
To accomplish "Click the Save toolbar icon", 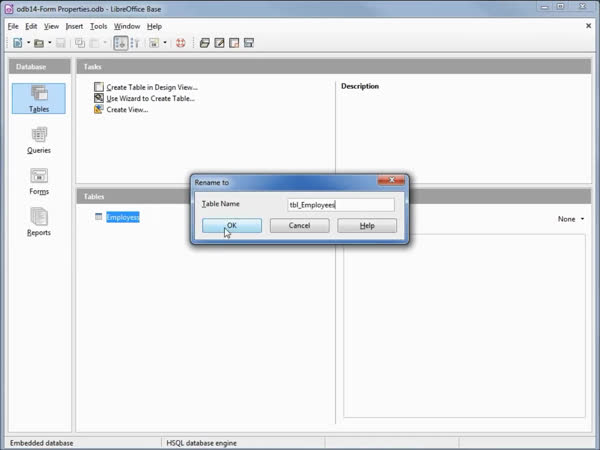I will [x=60, y=43].
